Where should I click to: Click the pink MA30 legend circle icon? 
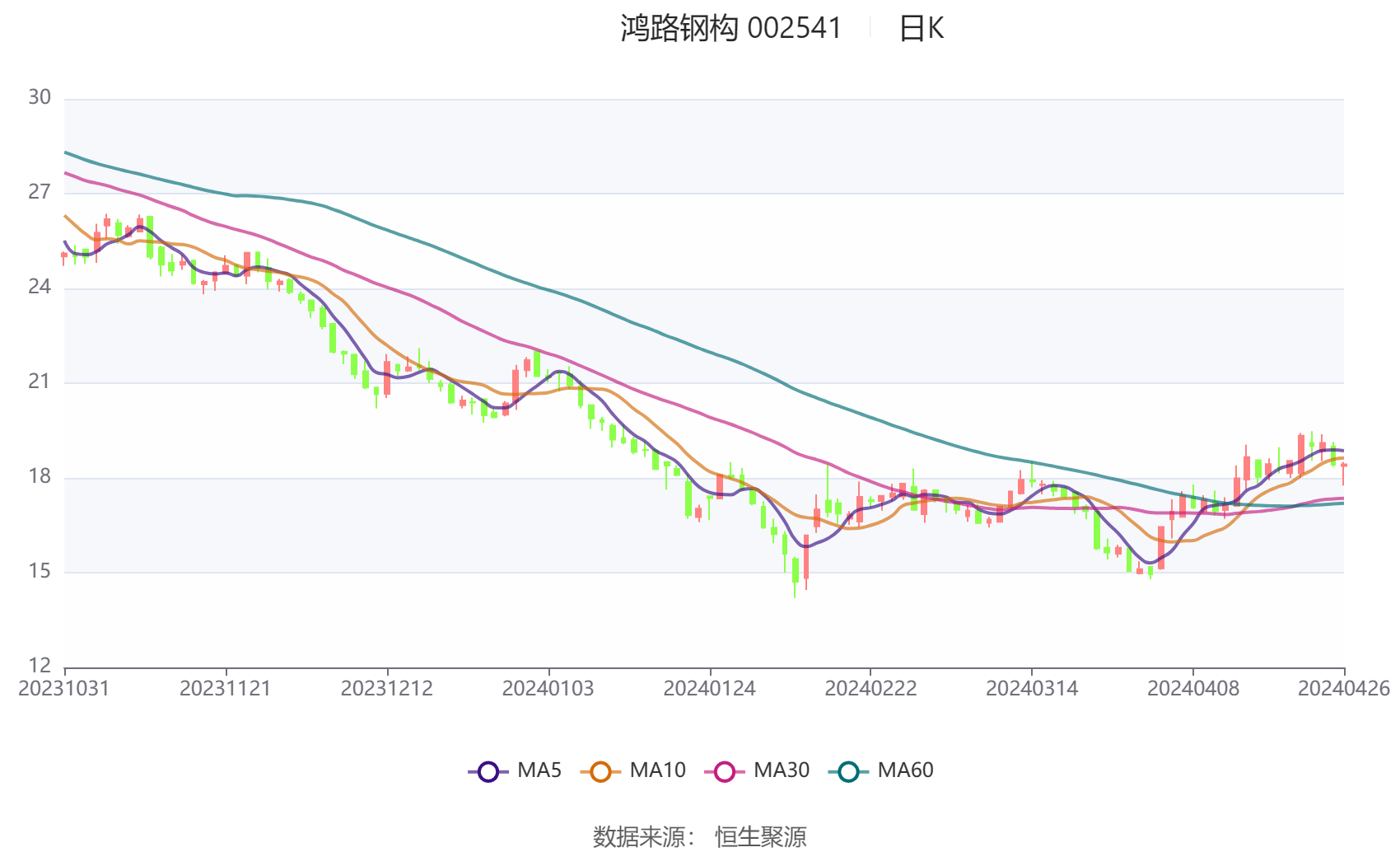click(x=725, y=772)
